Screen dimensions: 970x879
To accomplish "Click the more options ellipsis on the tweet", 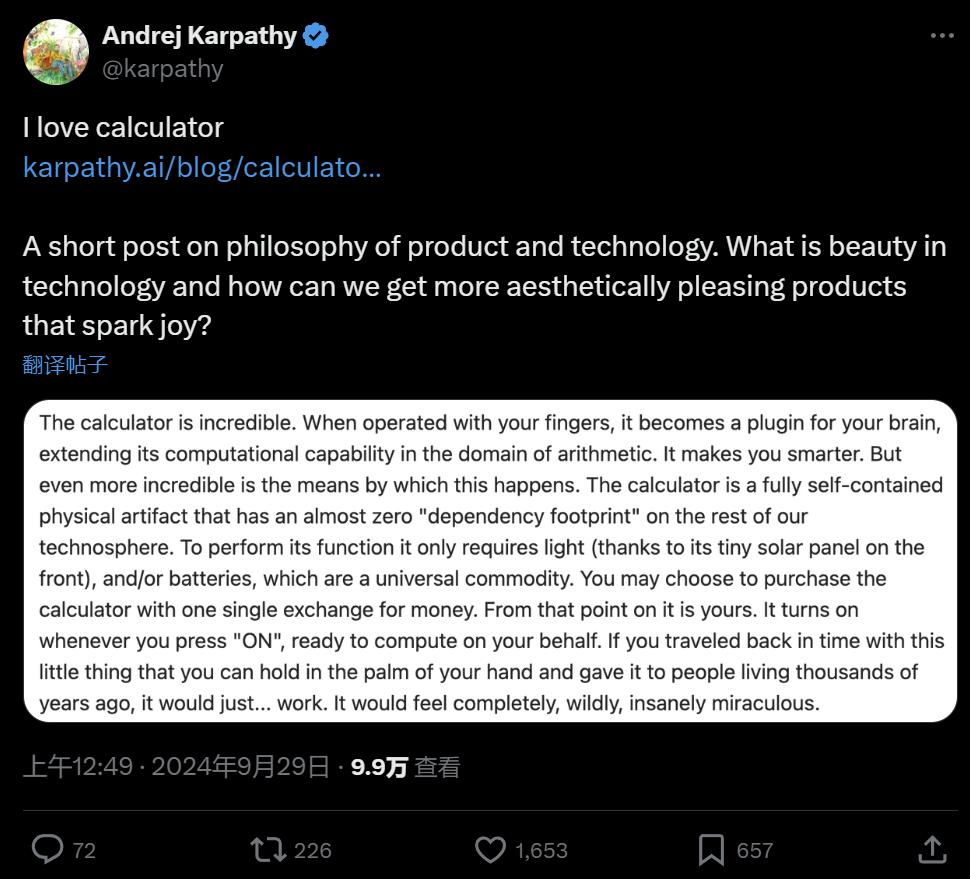I will pos(941,35).
